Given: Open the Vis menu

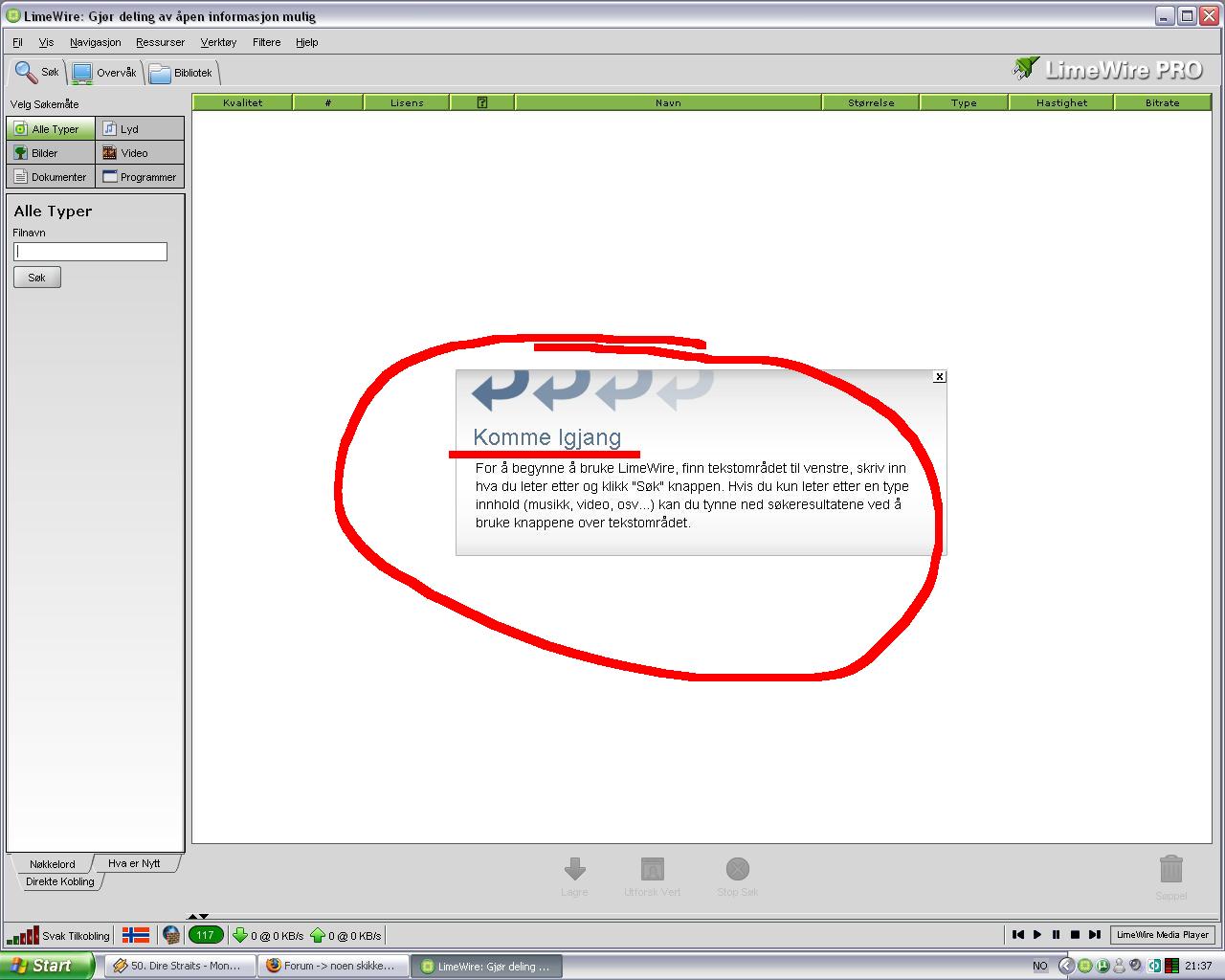Looking at the screenshot, I should (46, 42).
